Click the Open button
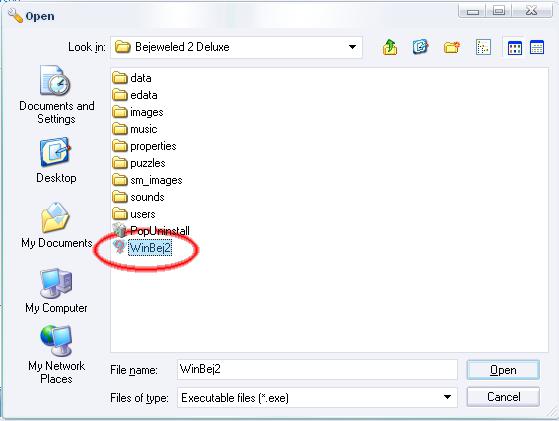The image size is (559, 421). click(x=503, y=370)
